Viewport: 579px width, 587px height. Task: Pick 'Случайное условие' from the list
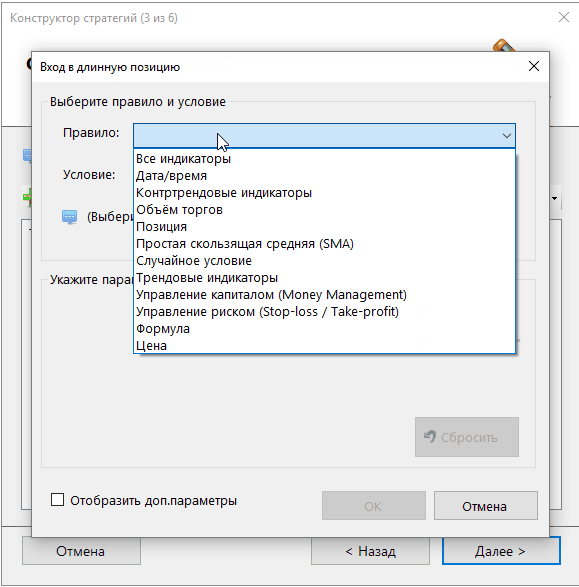324,261
